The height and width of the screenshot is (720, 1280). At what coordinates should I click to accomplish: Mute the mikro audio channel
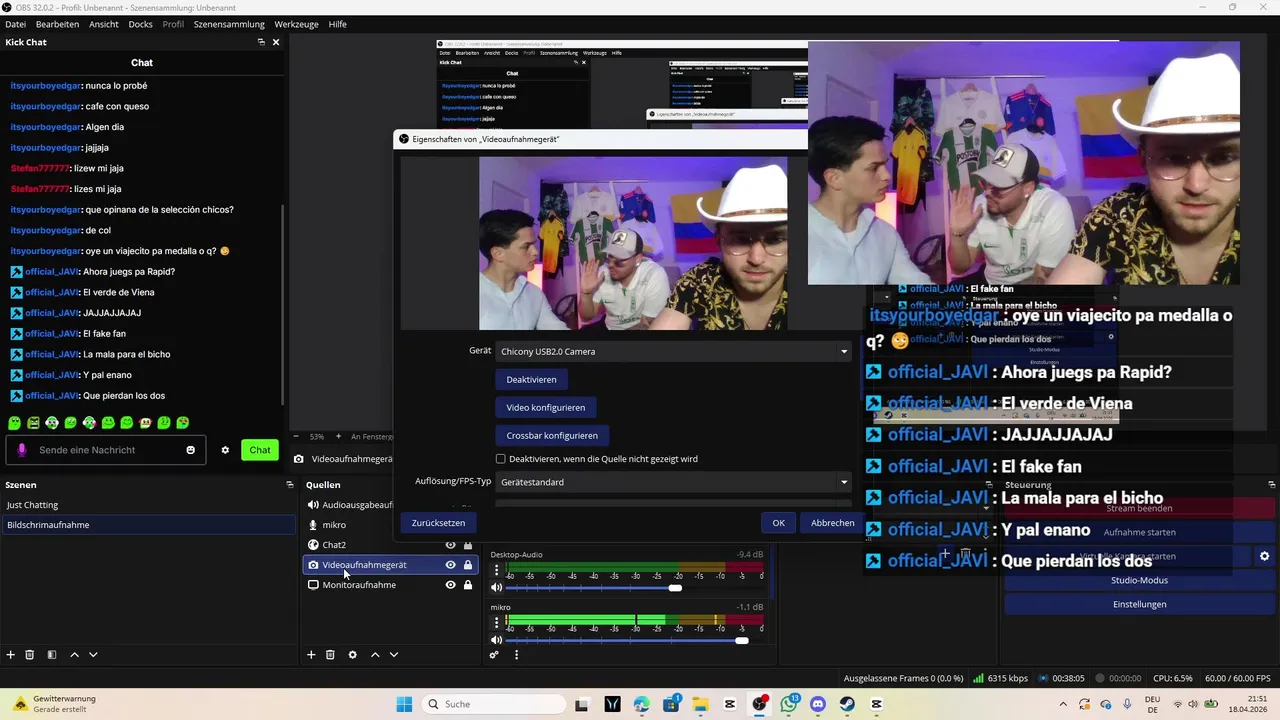496,640
